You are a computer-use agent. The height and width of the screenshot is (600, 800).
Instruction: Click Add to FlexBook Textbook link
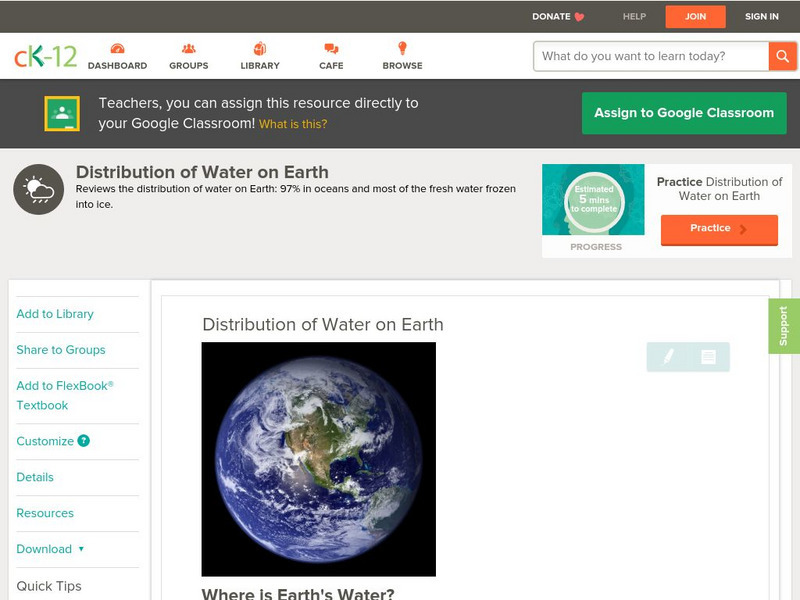65,395
